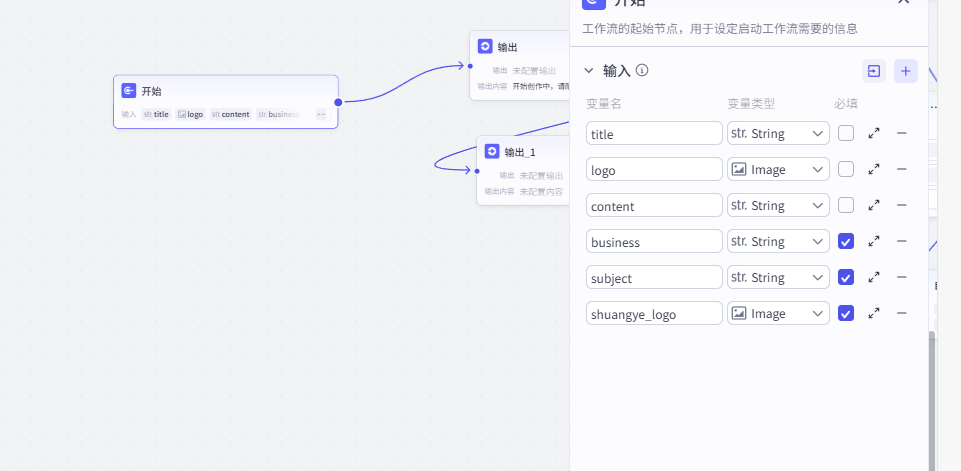Select the 开始 node on canvas
Screen dimensions: 961x471
[x=225, y=91]
